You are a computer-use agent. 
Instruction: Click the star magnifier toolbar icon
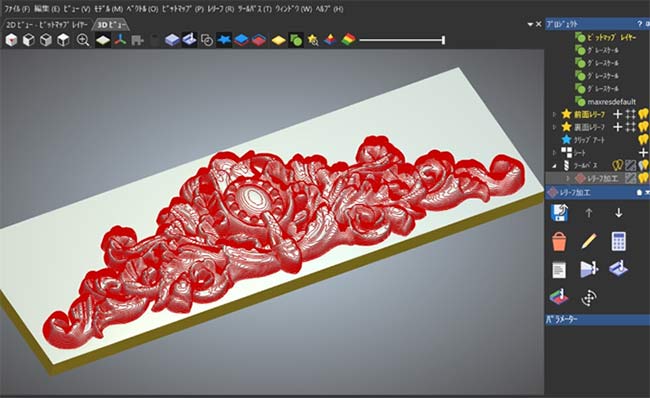[313, 40]
